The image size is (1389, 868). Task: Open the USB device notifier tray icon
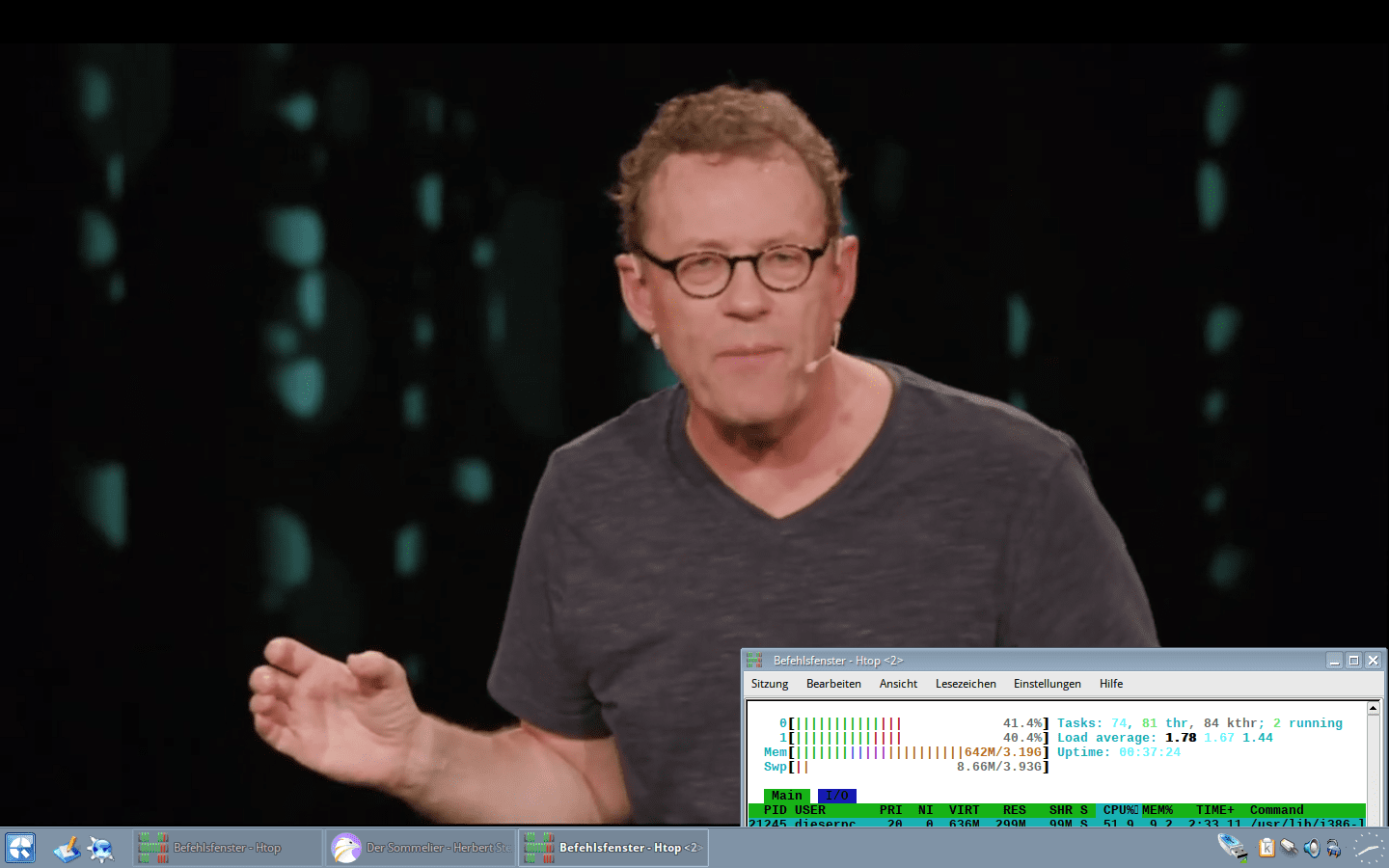(x=1233, y=848)
